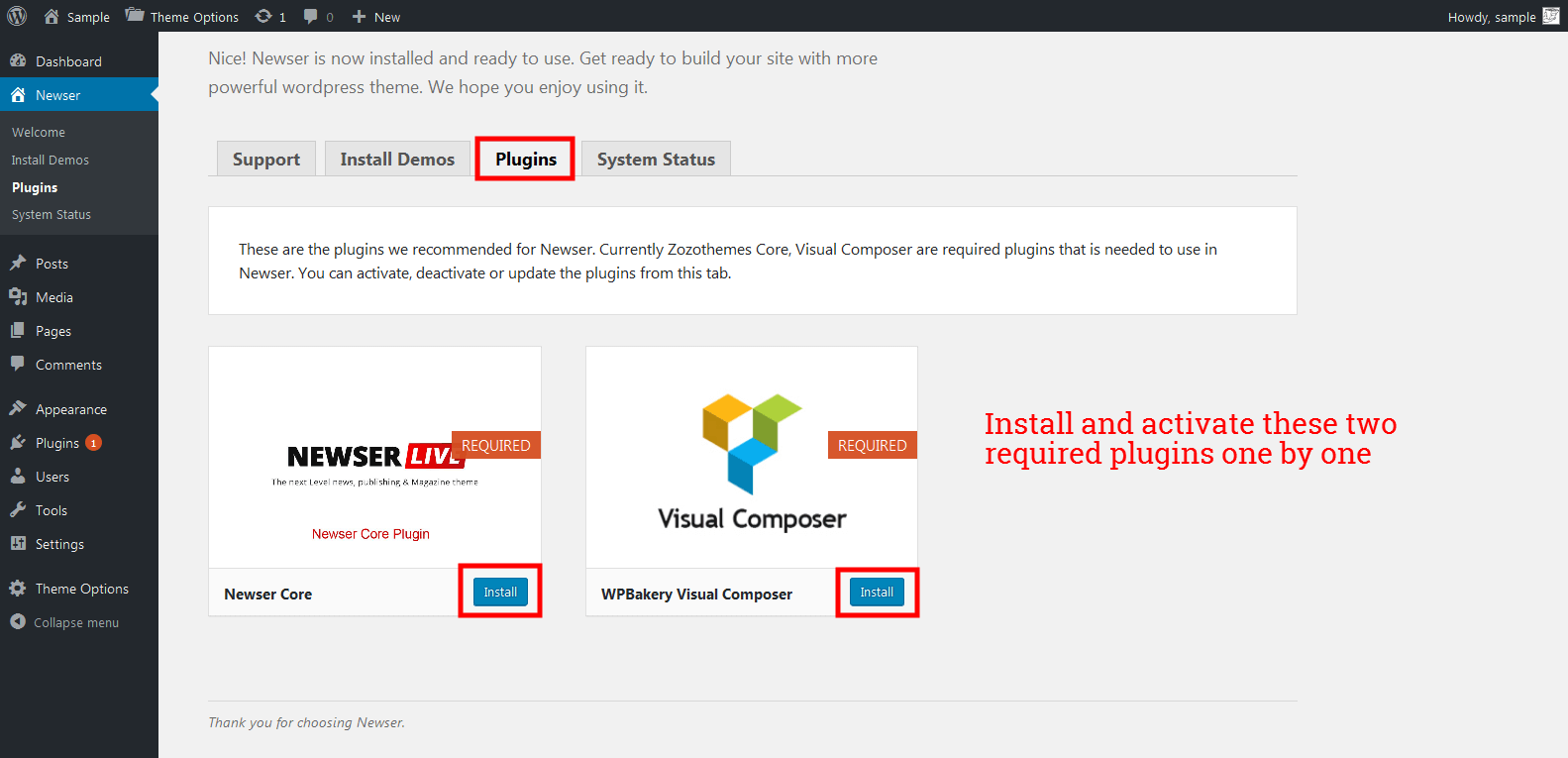Go to Tools in the sidebar

click(52, 510)
